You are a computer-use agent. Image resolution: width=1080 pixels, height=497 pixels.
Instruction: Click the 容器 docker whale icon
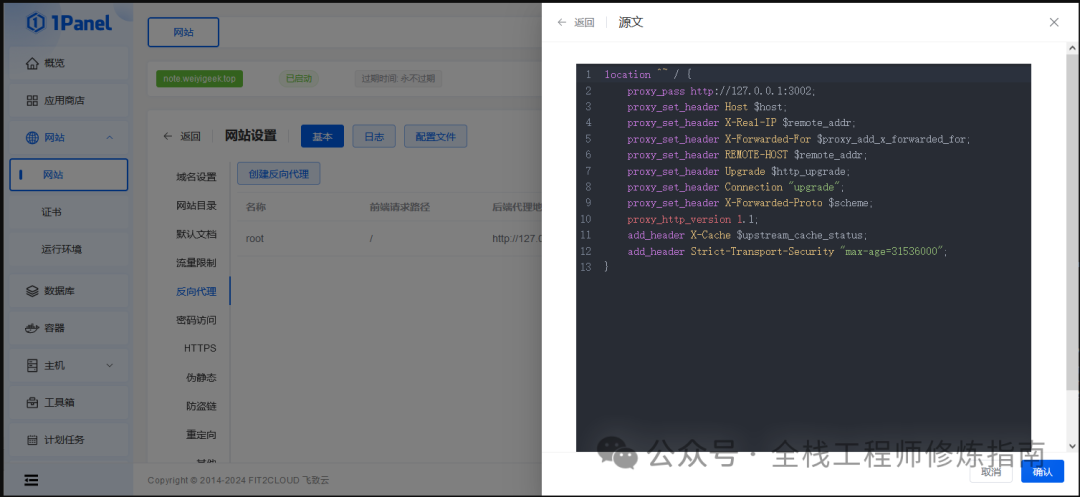(32, 328)
